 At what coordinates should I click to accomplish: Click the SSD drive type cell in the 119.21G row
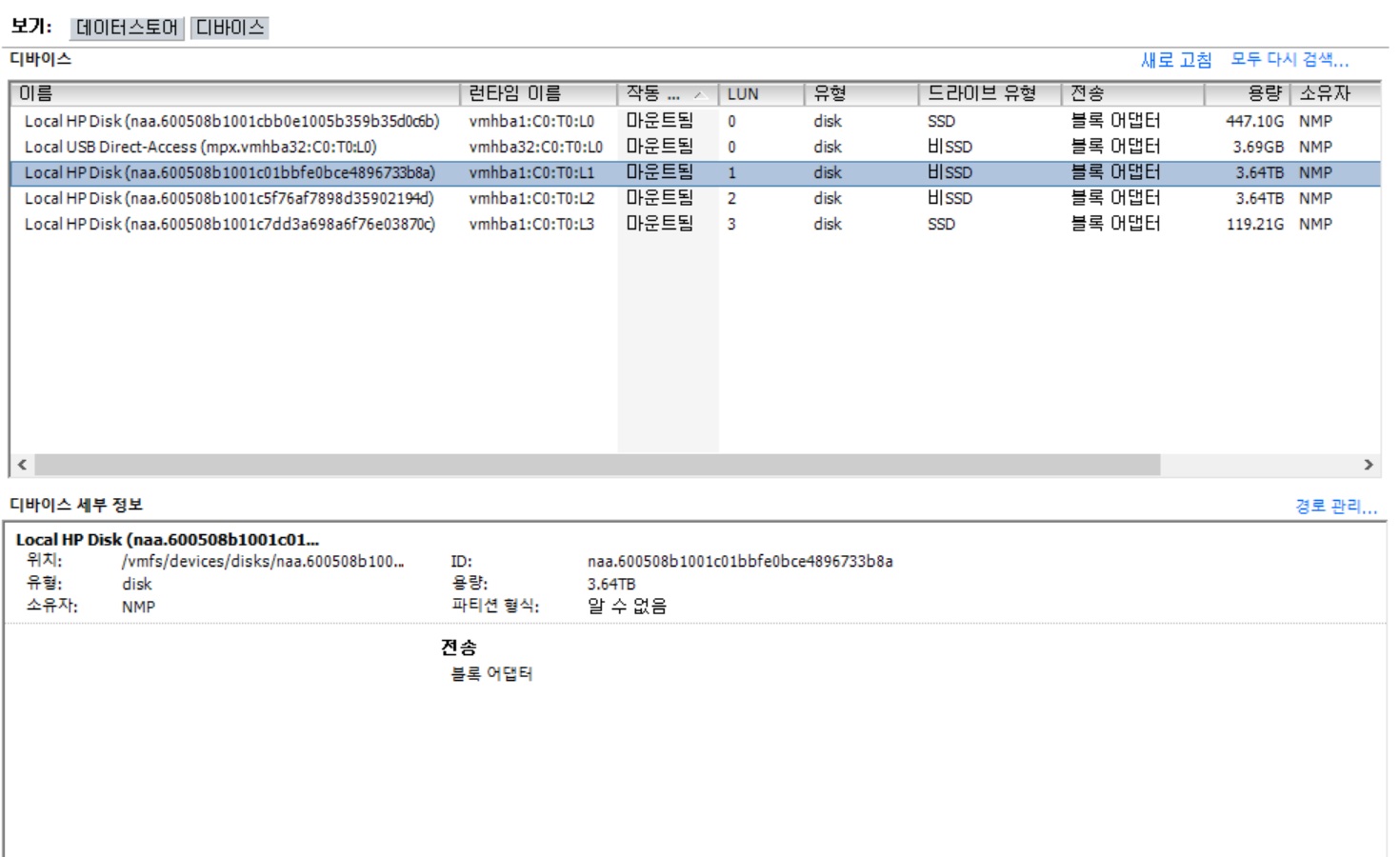point(941,225)
